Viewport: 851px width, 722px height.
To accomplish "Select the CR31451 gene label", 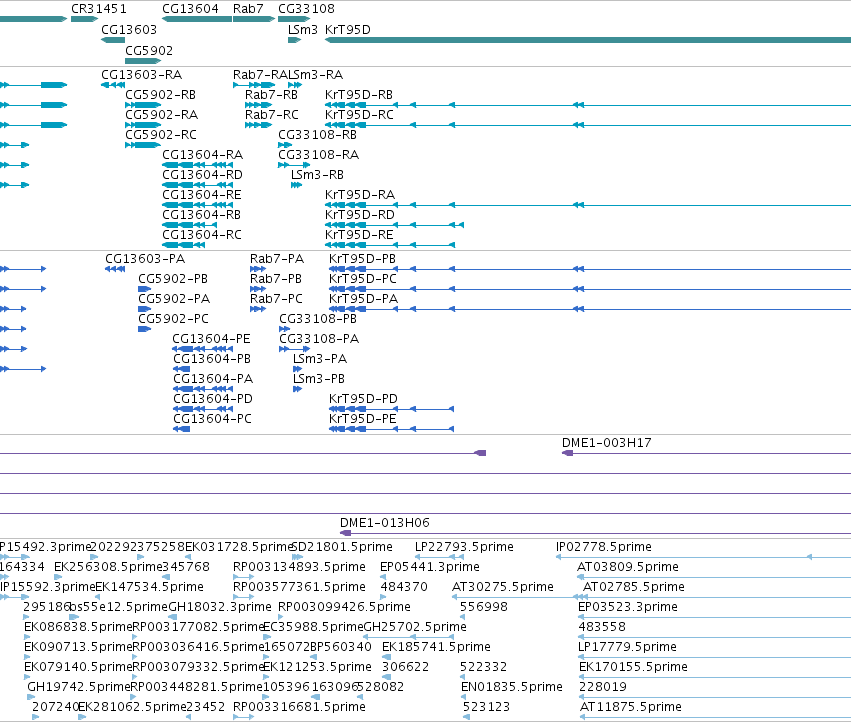I will (99, 9).
